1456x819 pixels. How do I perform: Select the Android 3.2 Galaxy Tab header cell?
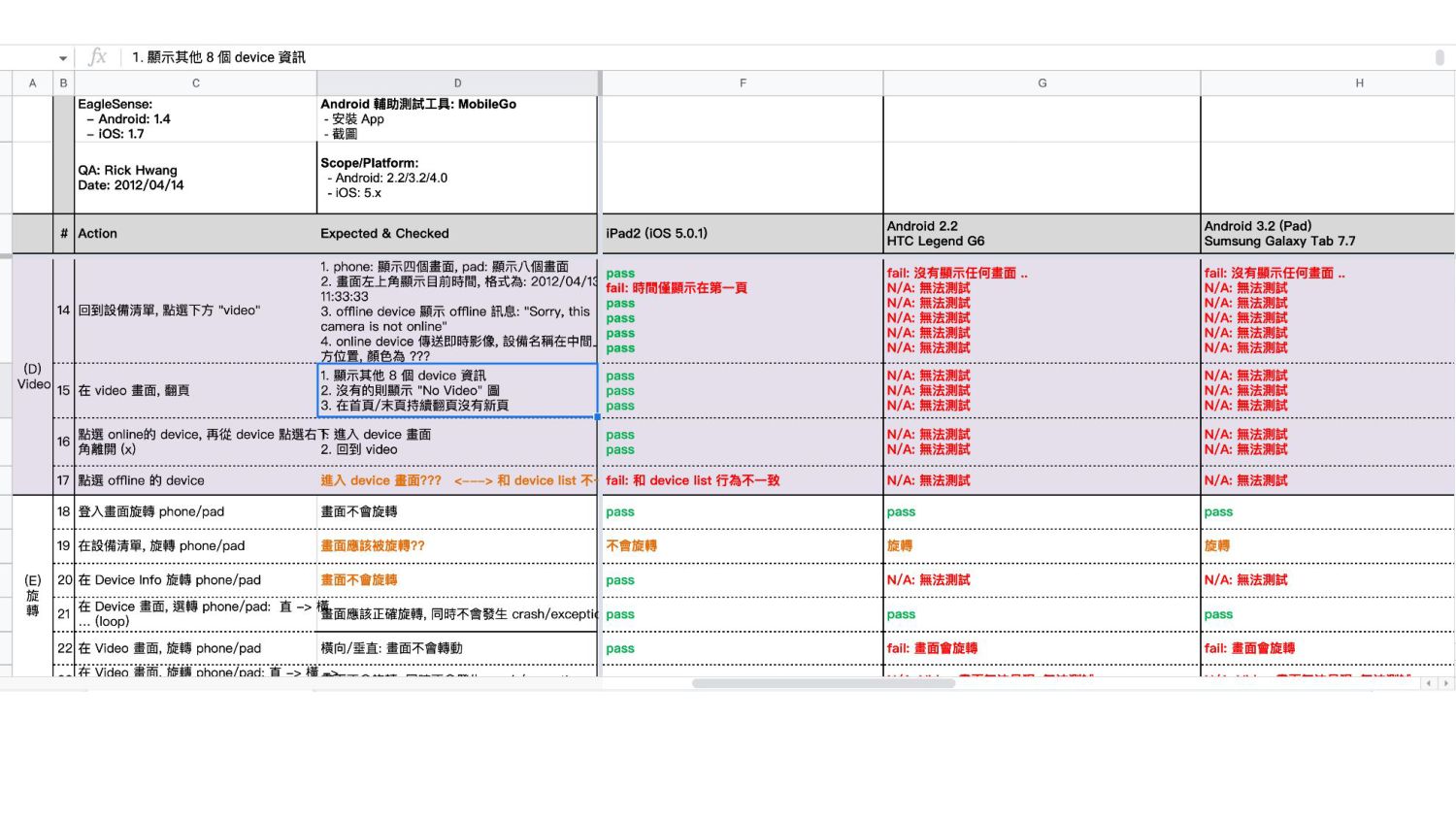[1328, 234]
